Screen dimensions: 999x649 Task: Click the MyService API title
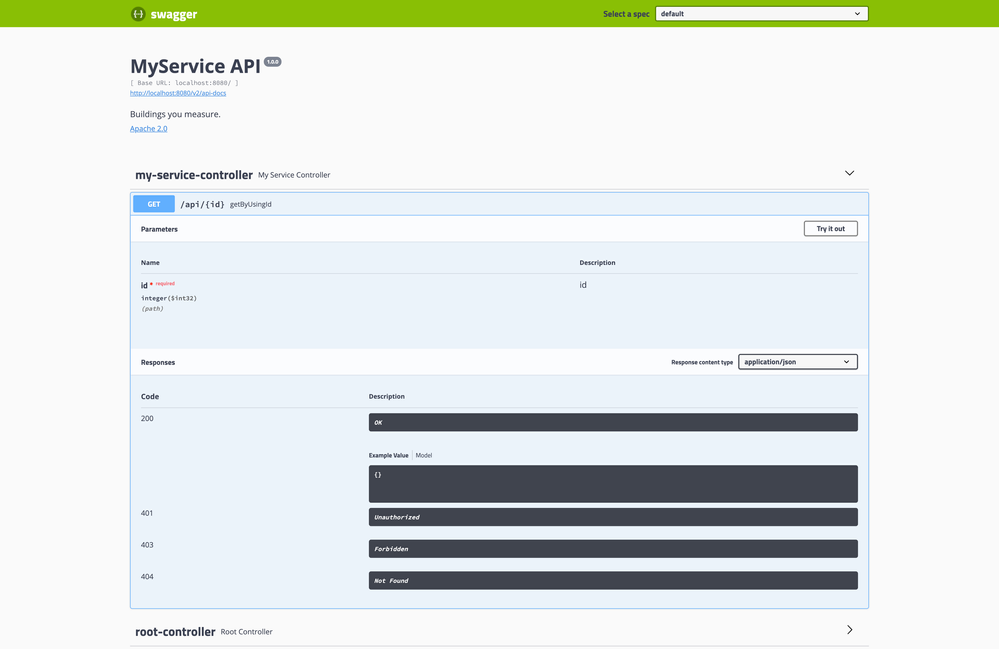(x=195, y=66)
